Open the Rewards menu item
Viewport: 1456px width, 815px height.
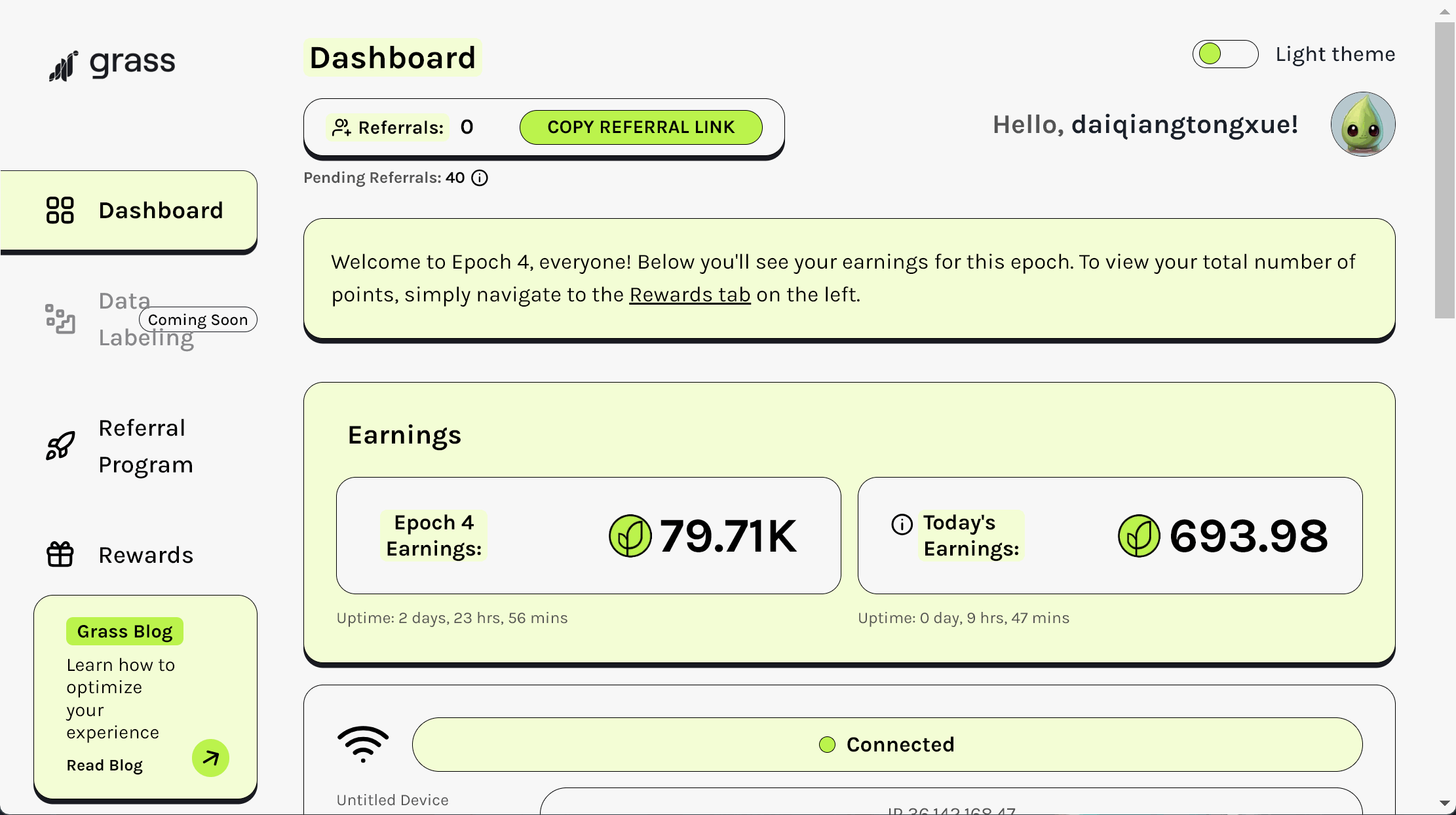pos(145,555)
